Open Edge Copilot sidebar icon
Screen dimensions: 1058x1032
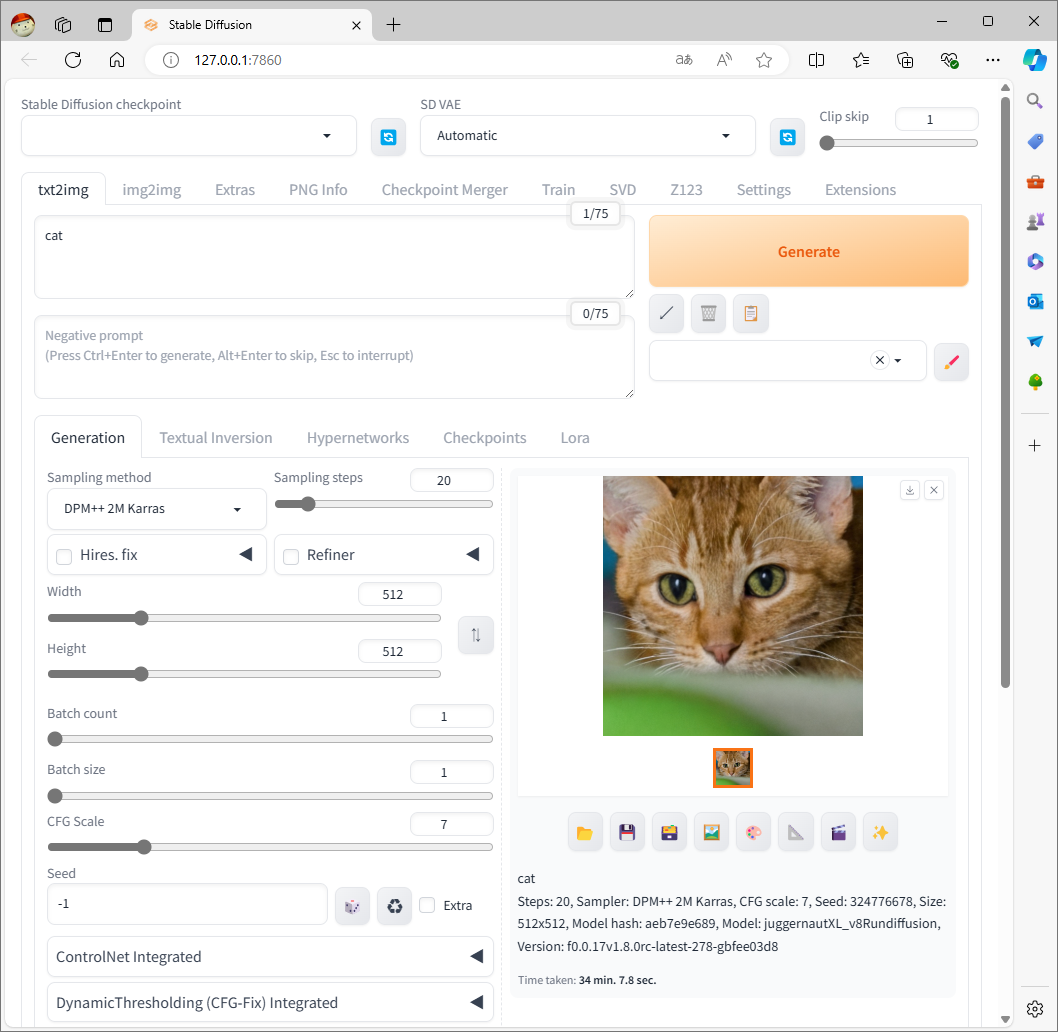(x=1035, y=59)
